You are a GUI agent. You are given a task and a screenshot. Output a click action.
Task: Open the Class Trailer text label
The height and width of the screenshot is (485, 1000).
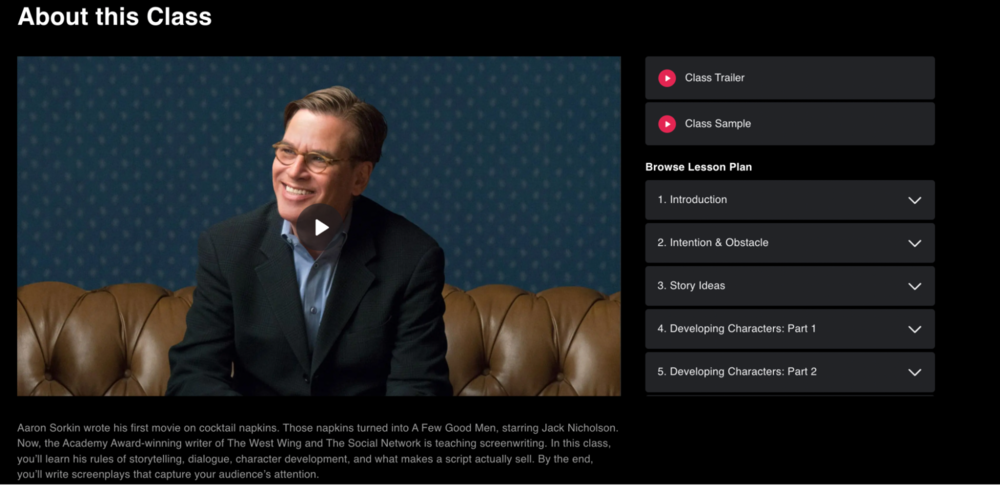click(714, 78)
